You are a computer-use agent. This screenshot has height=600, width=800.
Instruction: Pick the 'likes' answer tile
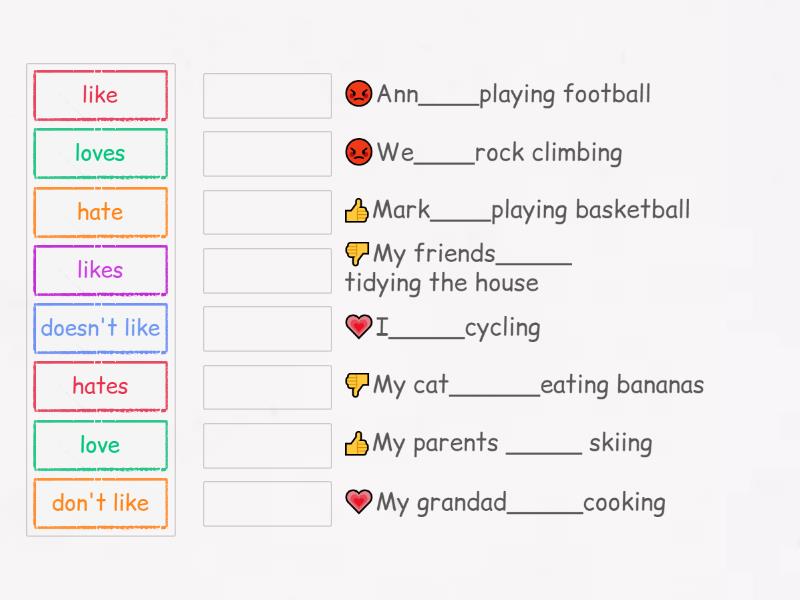click(100, 270)
